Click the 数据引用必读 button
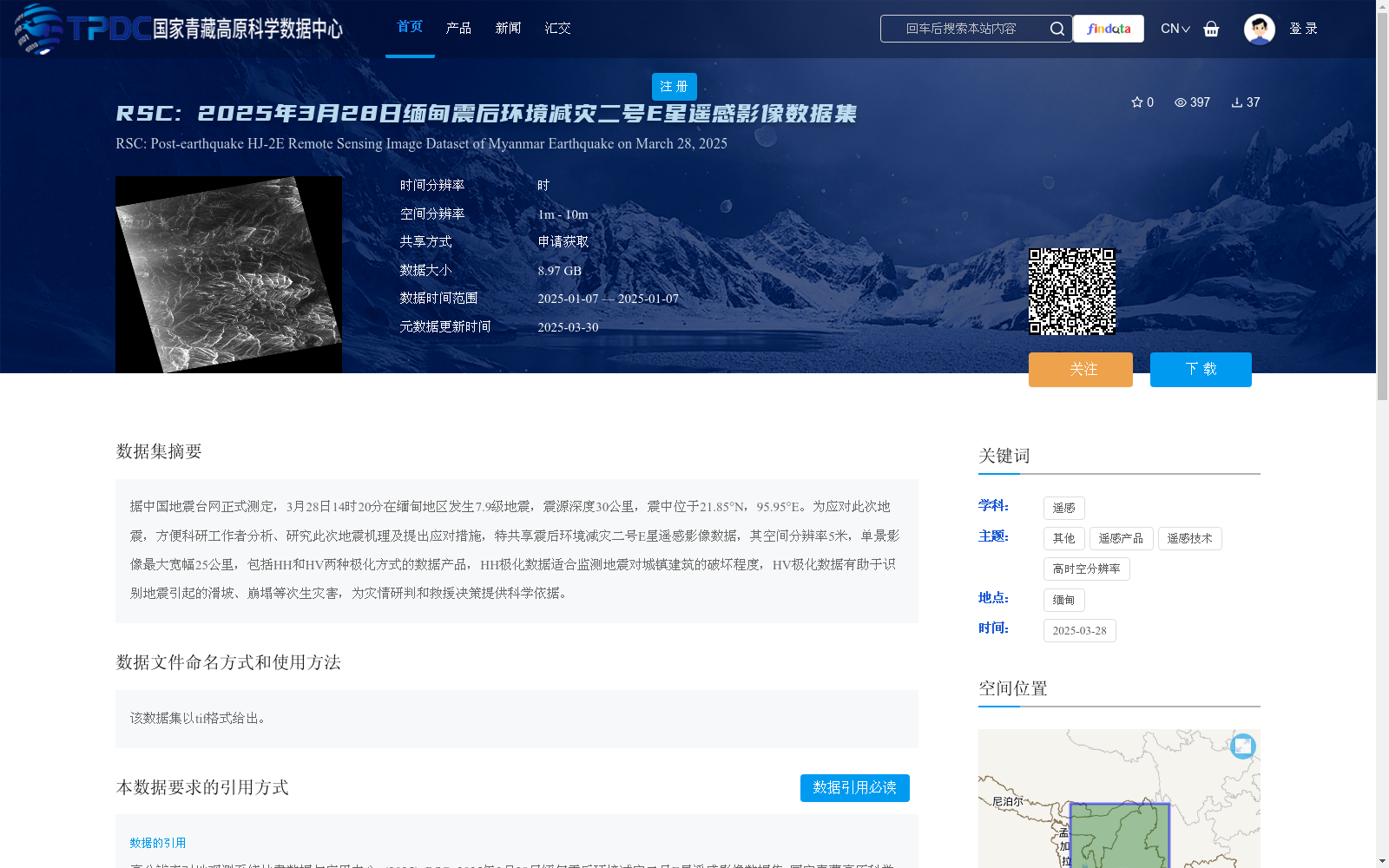 (855, 788)
